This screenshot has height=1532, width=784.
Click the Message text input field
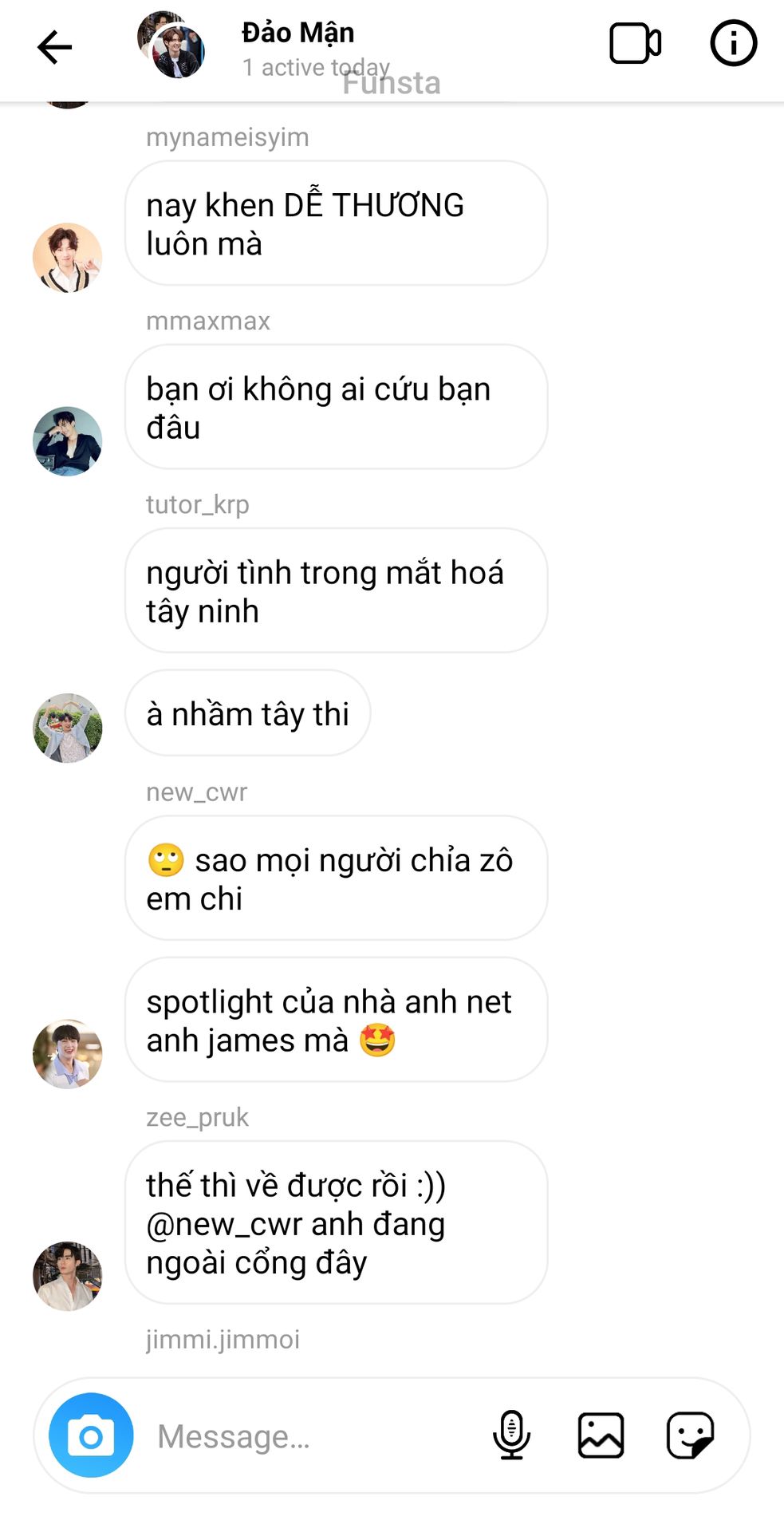pyautogui.click(x=315, y=1436)
